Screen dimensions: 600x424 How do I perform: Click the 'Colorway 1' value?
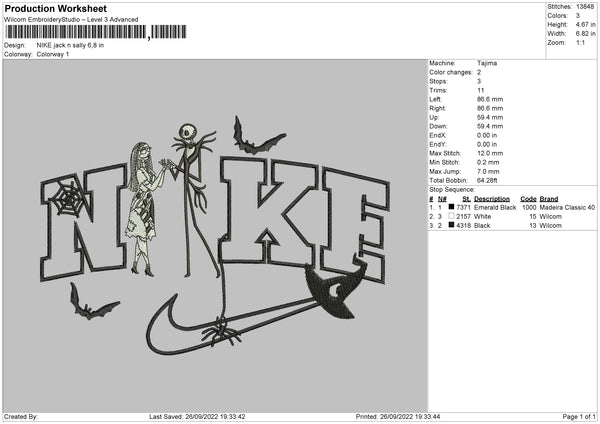click(53, 54)
